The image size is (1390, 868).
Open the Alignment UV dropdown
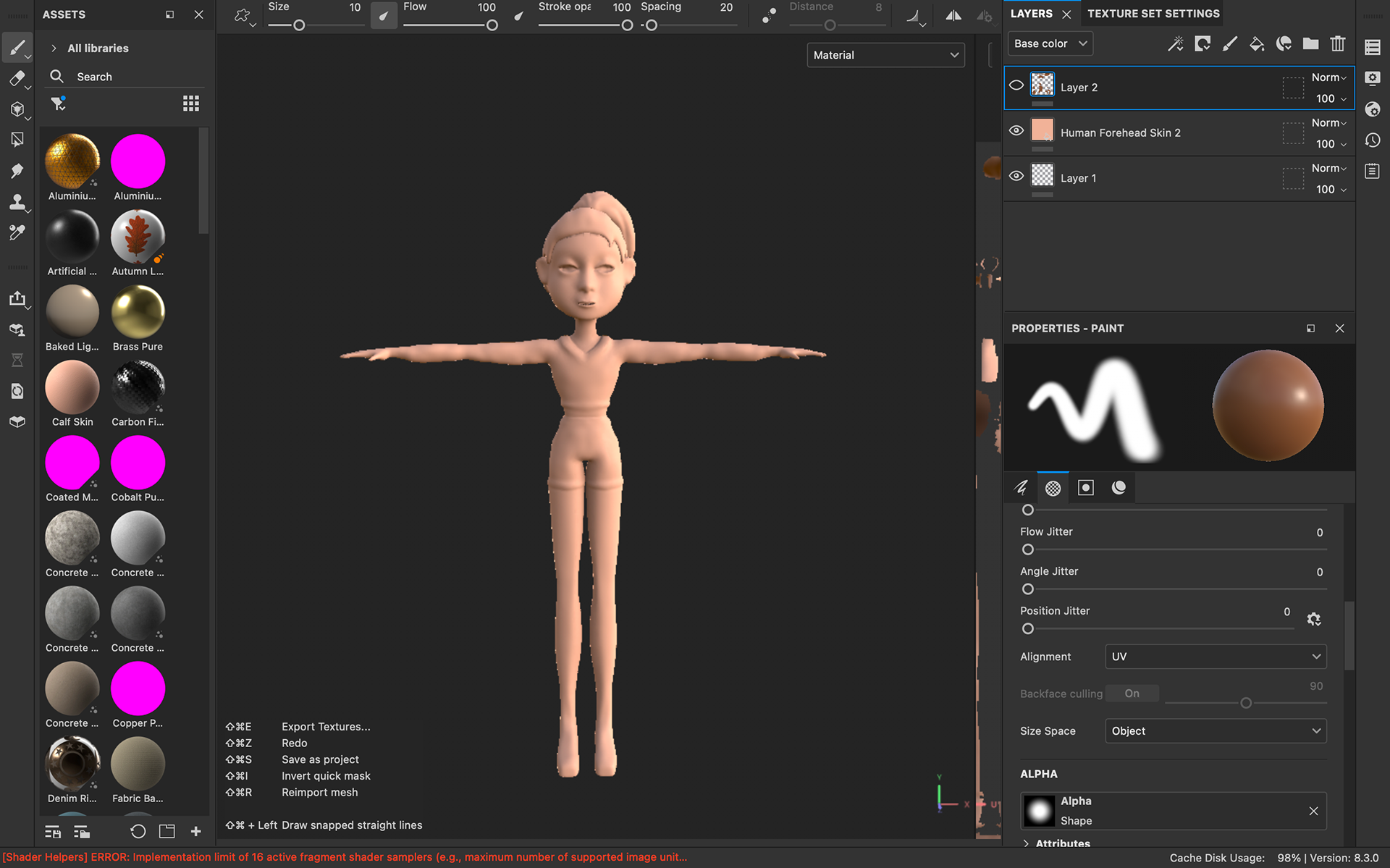[x=1216, y=657]
